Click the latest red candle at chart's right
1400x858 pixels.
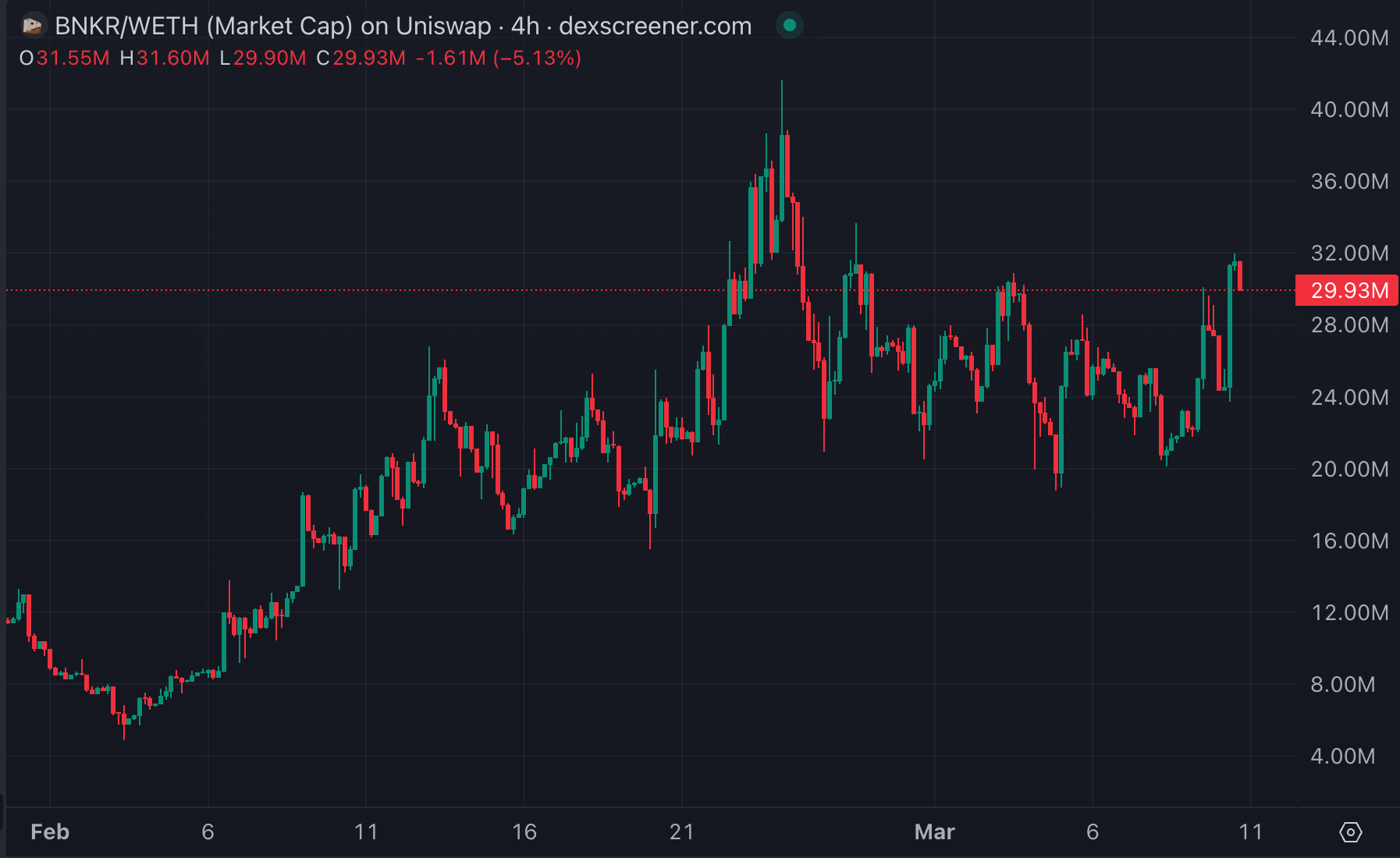pyautogui.click(x=1240, y=276)
